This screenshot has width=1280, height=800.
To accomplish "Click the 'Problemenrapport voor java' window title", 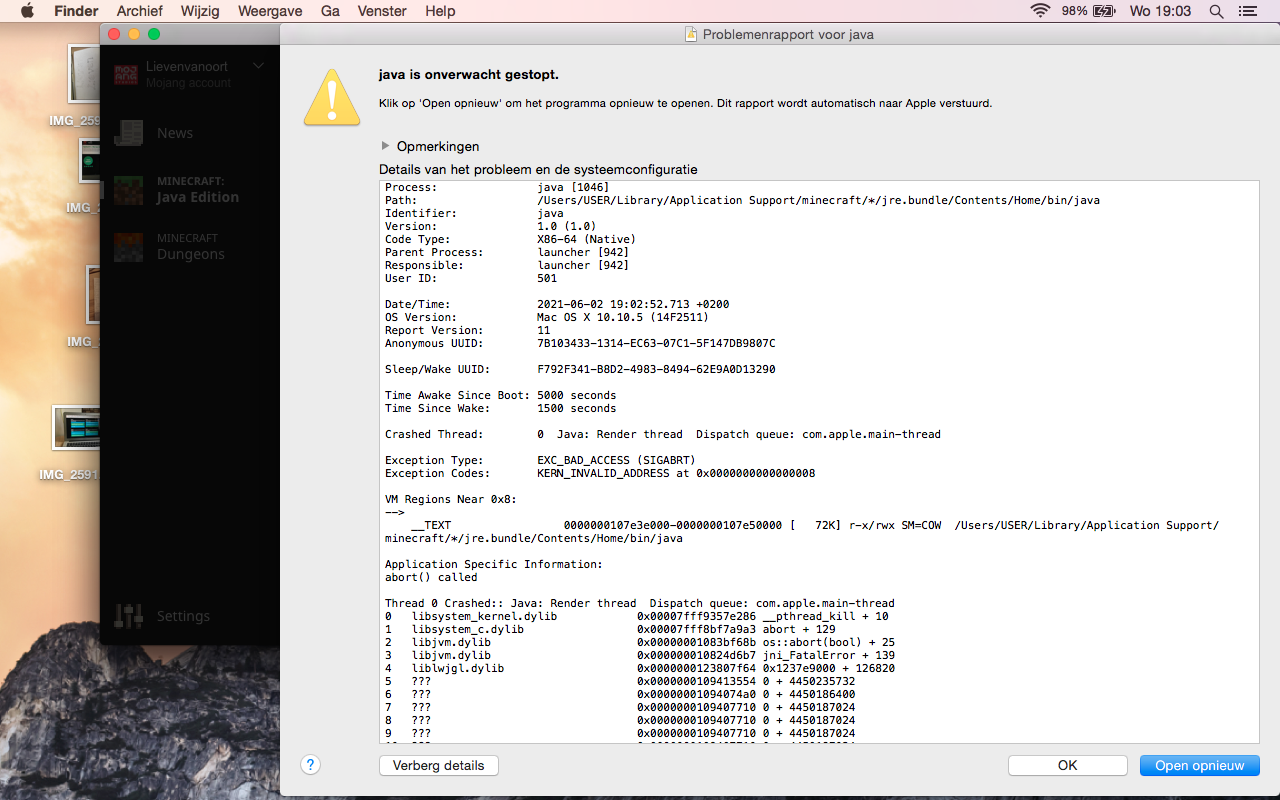I will coord(788,34).
